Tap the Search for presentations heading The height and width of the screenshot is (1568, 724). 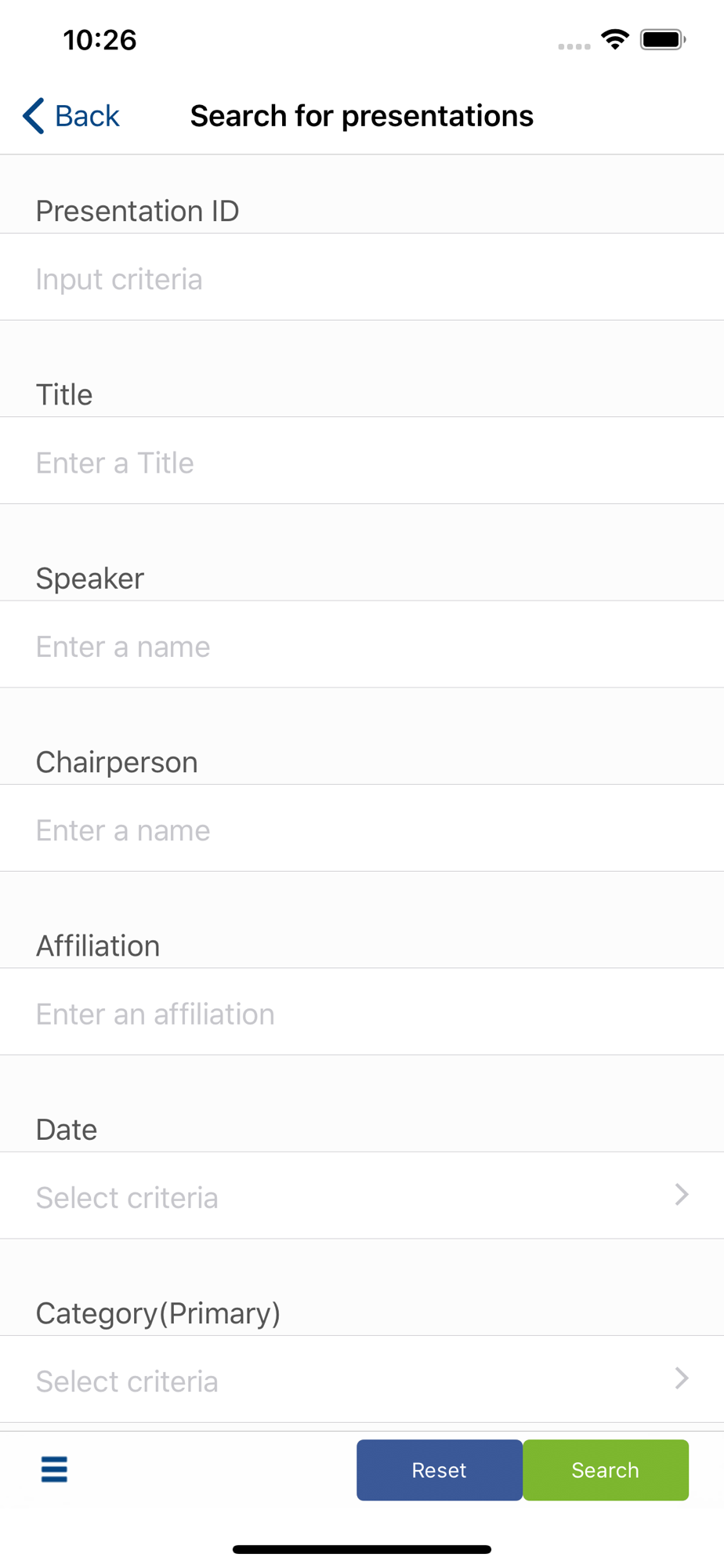362,116
